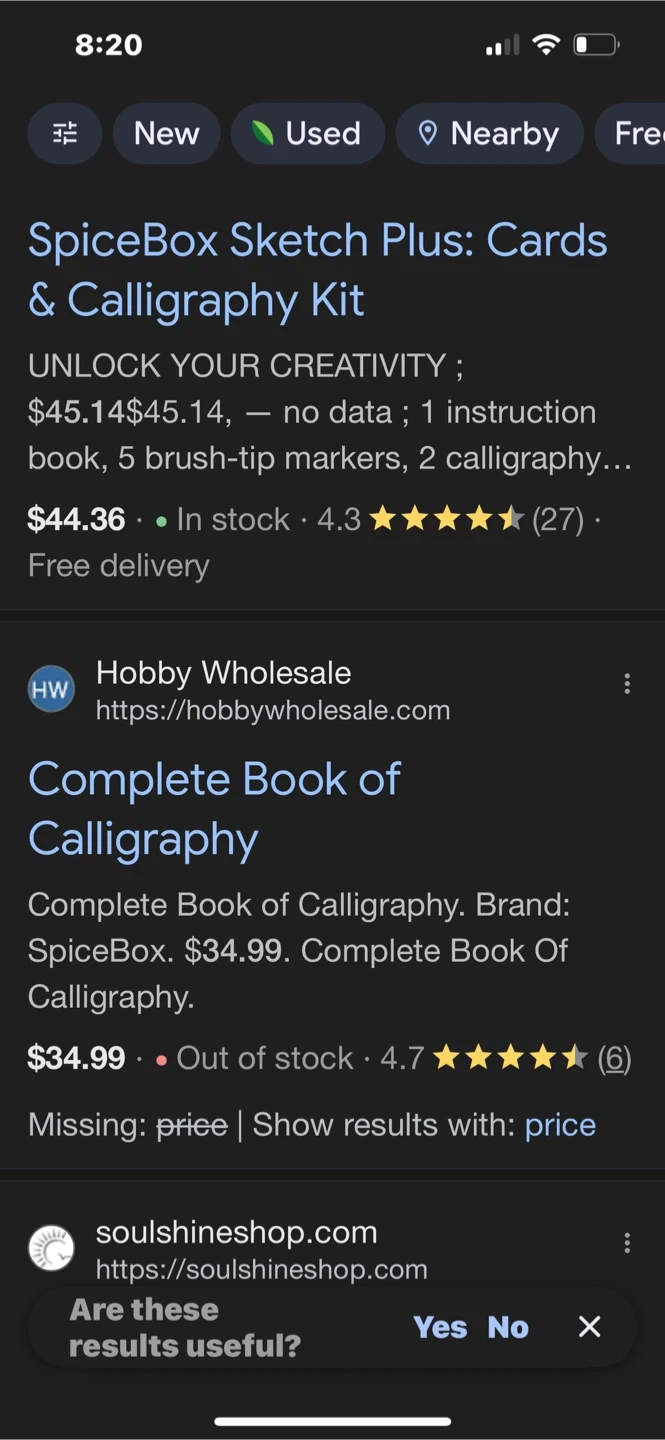The height and width of the screenshot is (1440, 665).
Task: Tap the location pin icon in Nearby
Action: [428, 134]
